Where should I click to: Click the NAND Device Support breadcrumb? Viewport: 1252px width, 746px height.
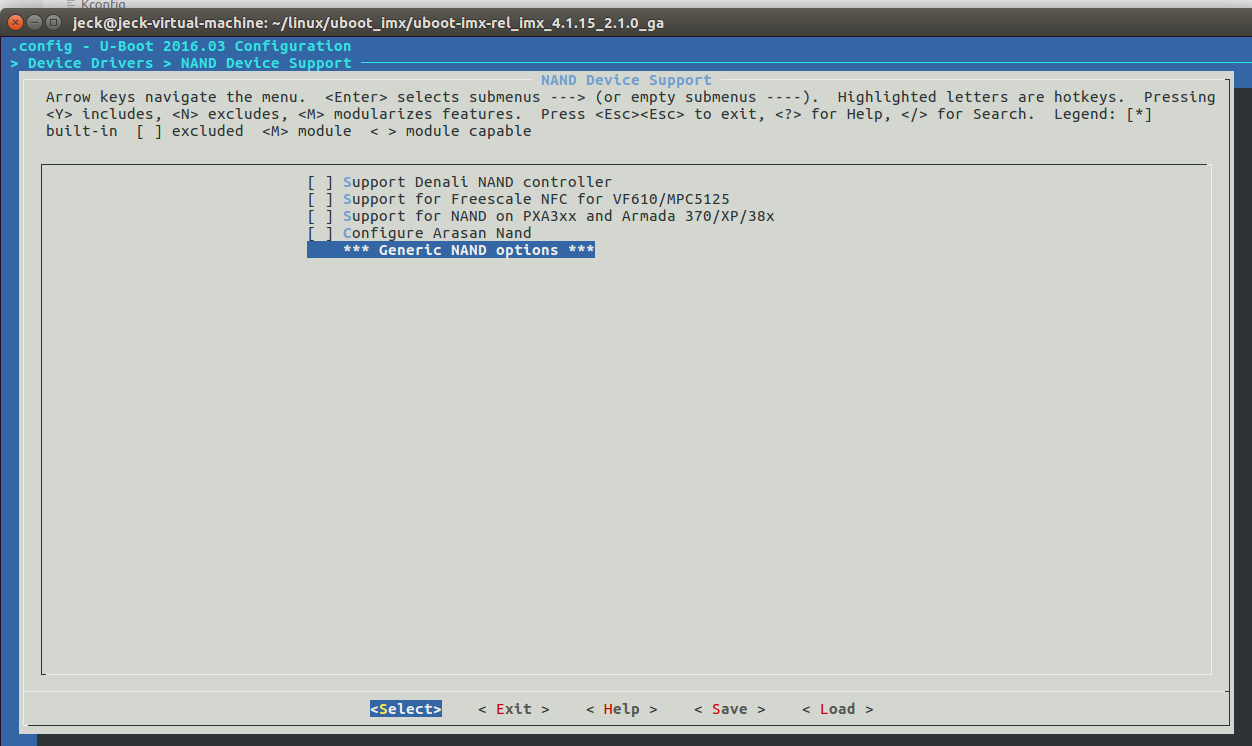pos(266,63)
